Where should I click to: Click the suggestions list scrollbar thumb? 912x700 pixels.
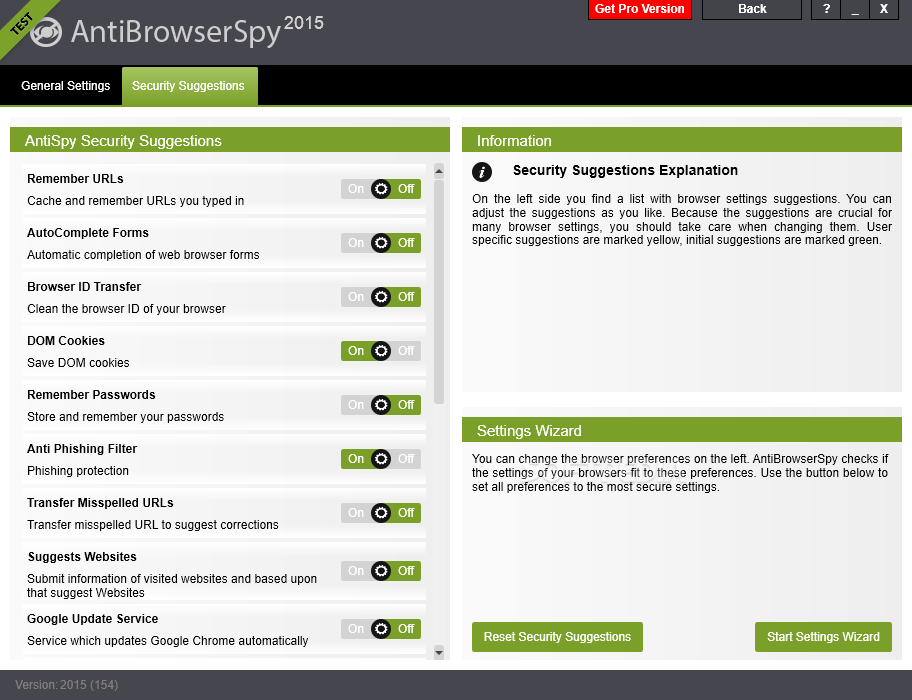click(x=439, y=292)
